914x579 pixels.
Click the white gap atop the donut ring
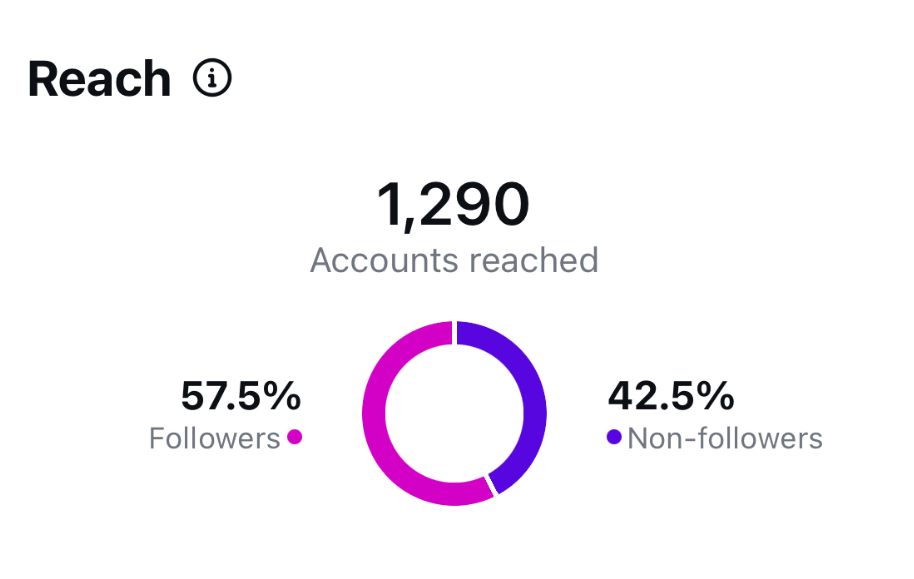455,332
